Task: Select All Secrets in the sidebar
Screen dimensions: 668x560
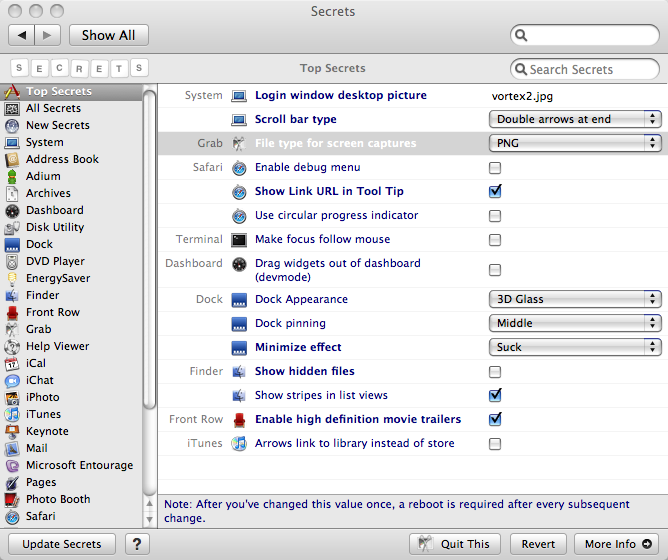Action: point(53,108)
